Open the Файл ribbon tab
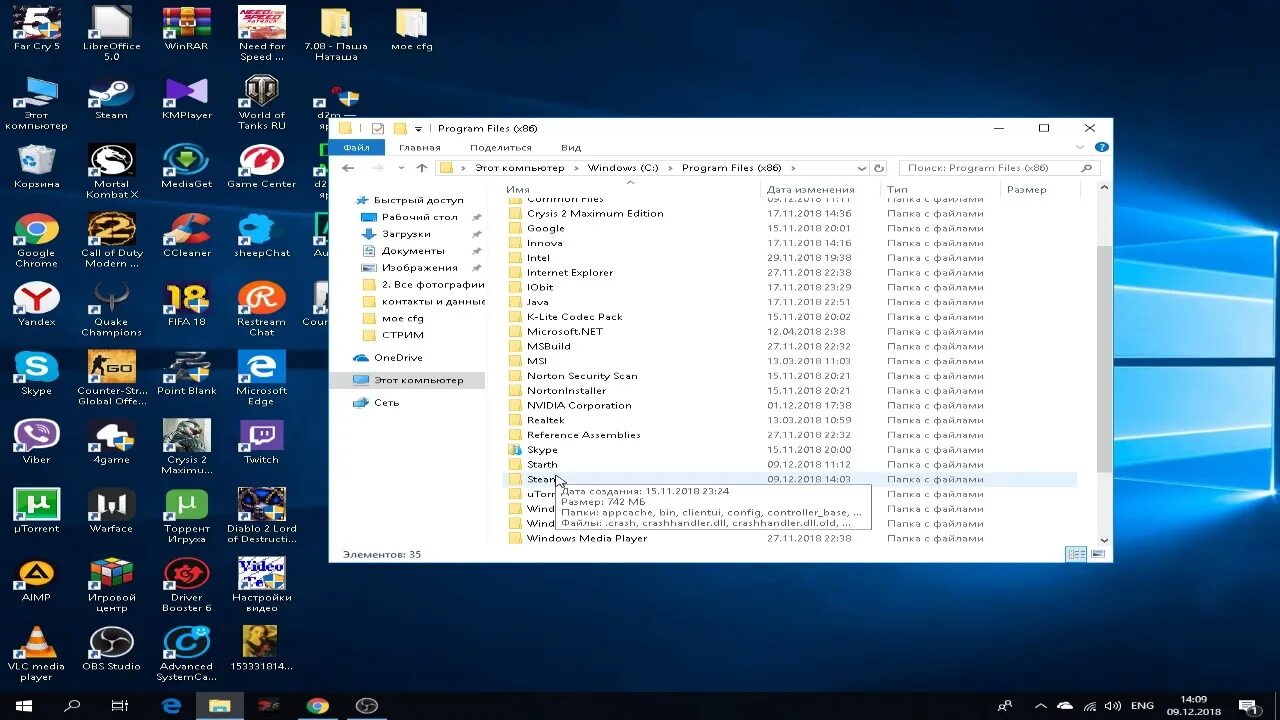1280x720 pixels. click(x=356, y=147)
